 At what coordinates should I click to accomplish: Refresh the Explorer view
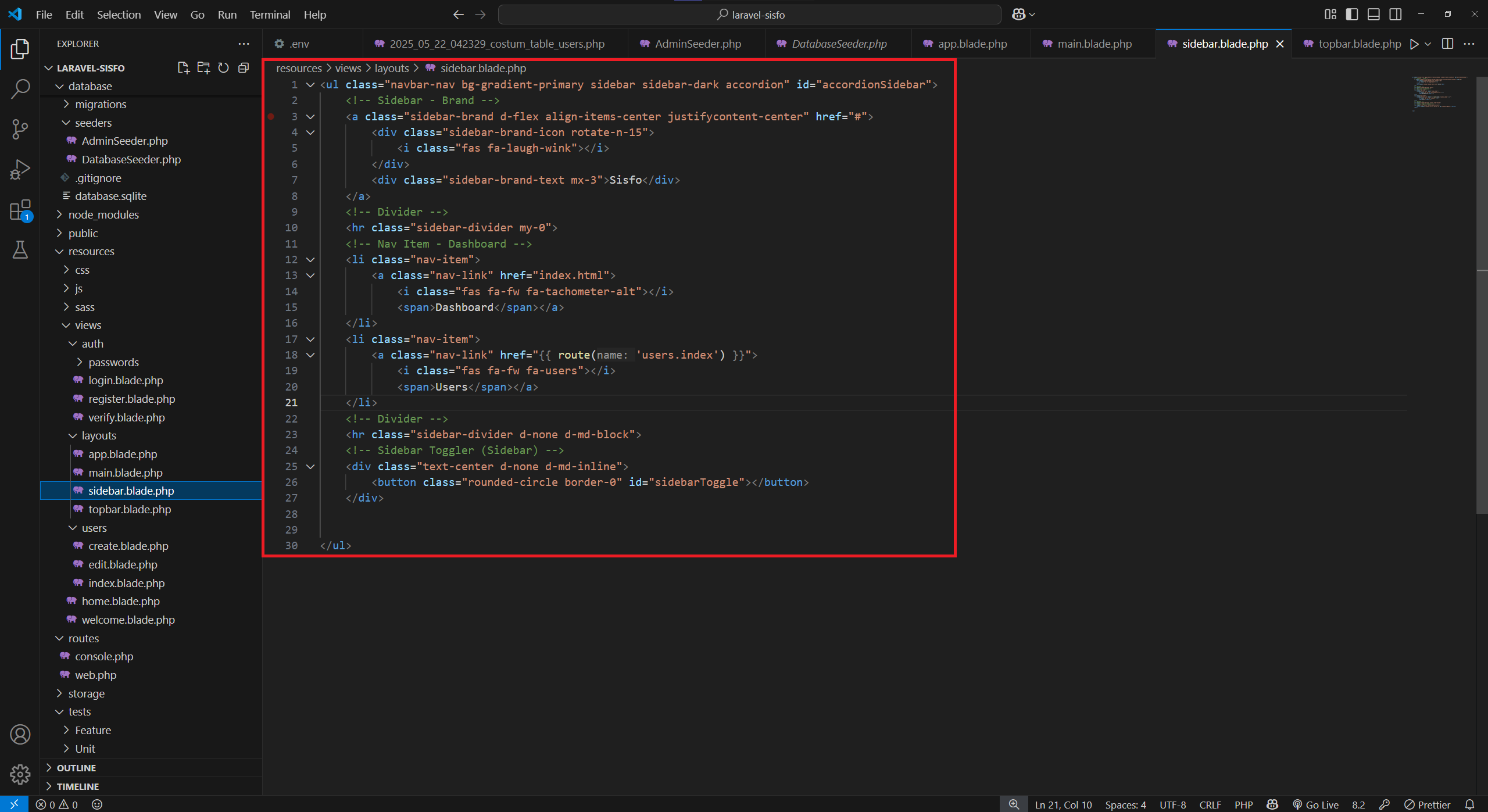[223, 67]
